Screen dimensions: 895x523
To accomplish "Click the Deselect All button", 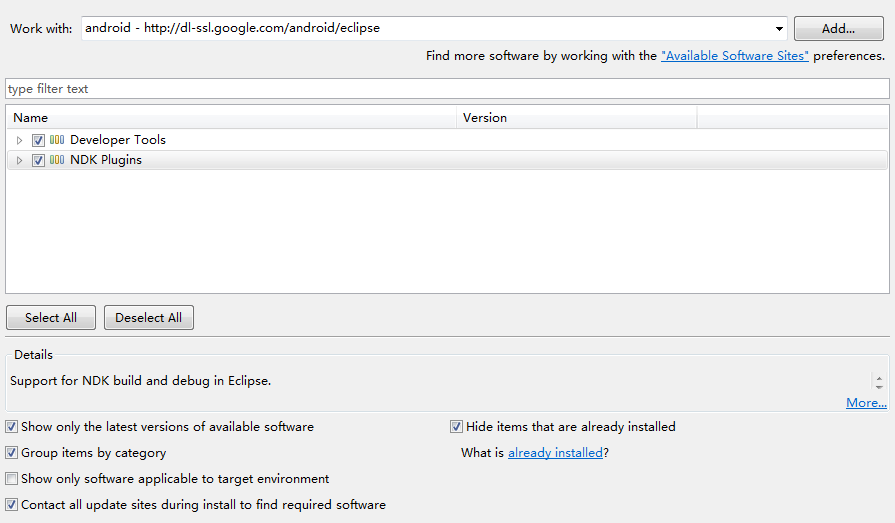I will coord(148,317).
